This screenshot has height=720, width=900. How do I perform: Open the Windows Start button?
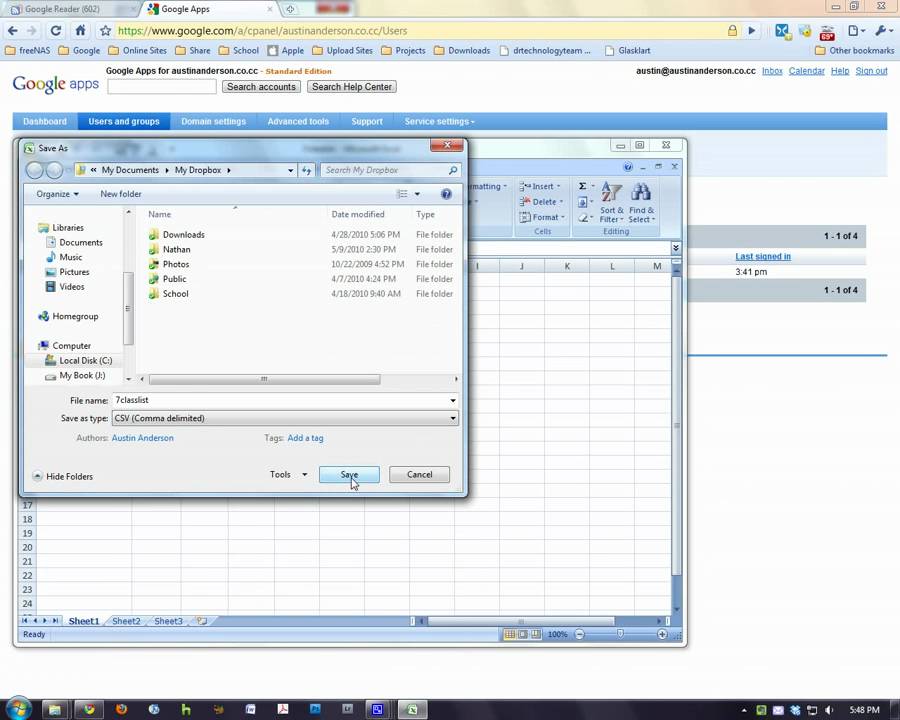pyautogui.click(x=18, y=709)
